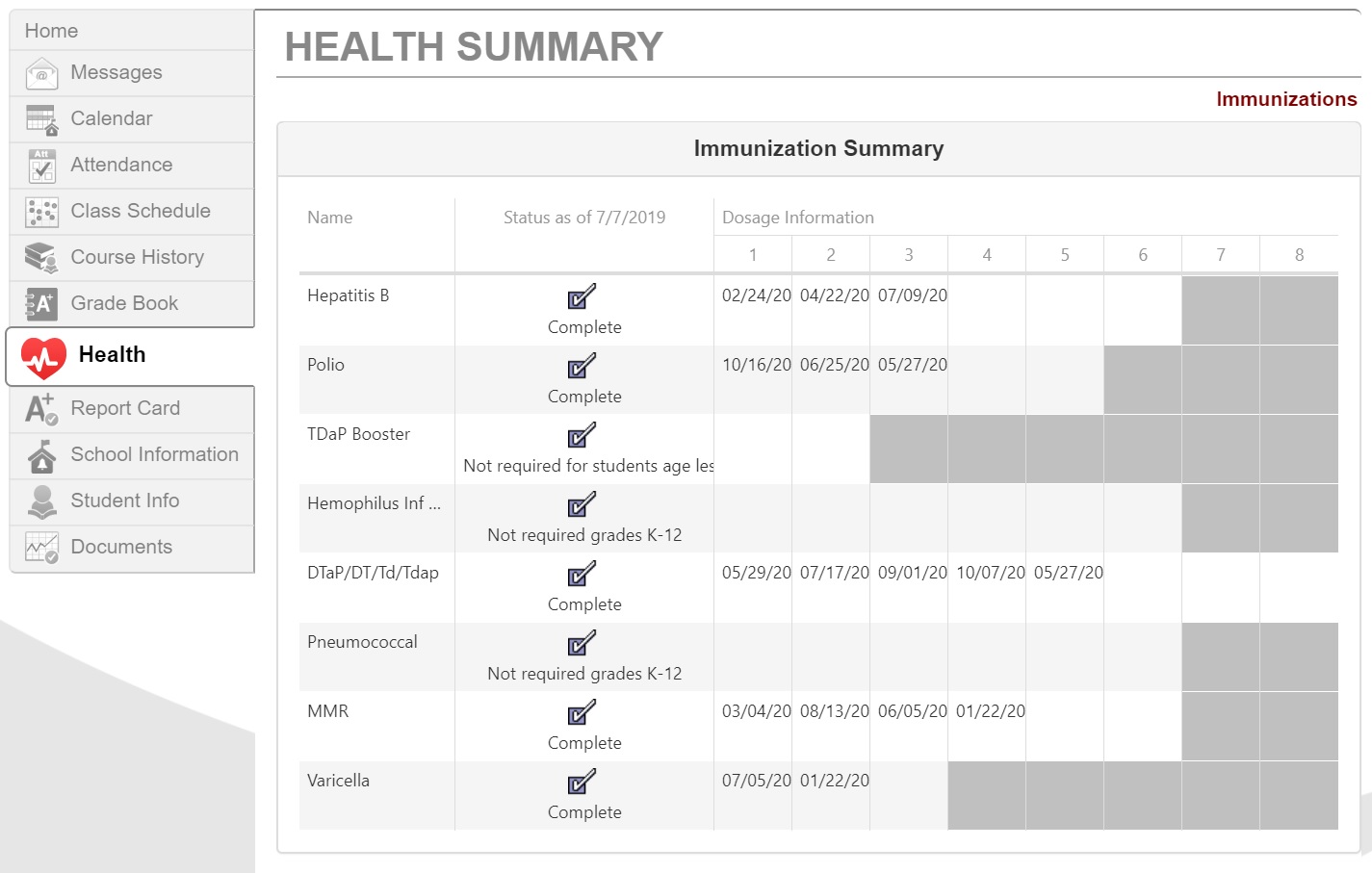Click the red Health heart icon
The height and width of the screenshot is (873, 1372).
[43, 357]
